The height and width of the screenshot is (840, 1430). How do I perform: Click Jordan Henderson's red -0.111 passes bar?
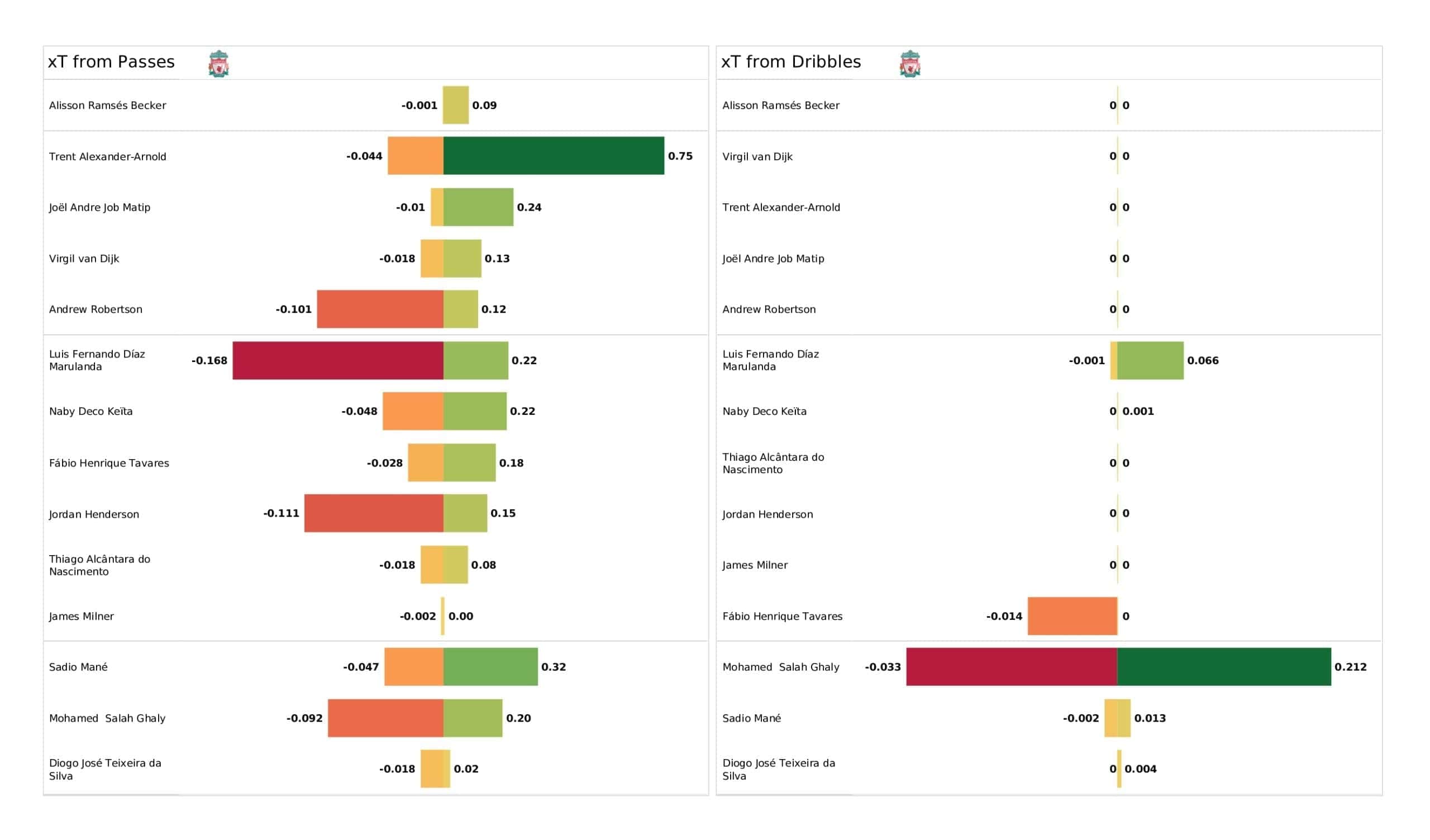373,513
